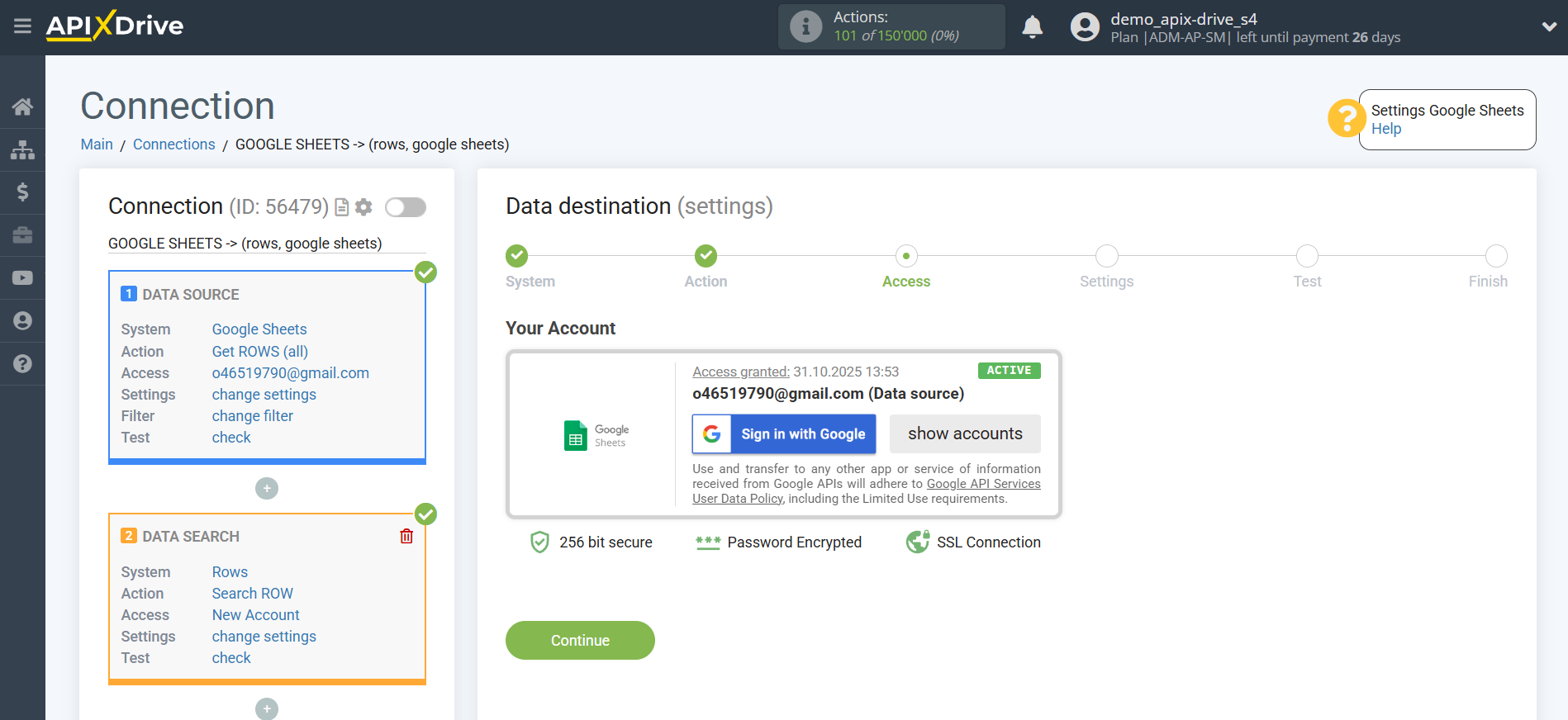The height and width of the screenshot is (720, 1568).
Task: Open the hamburger menu in top bar
Action: click(x=22, y=26)
